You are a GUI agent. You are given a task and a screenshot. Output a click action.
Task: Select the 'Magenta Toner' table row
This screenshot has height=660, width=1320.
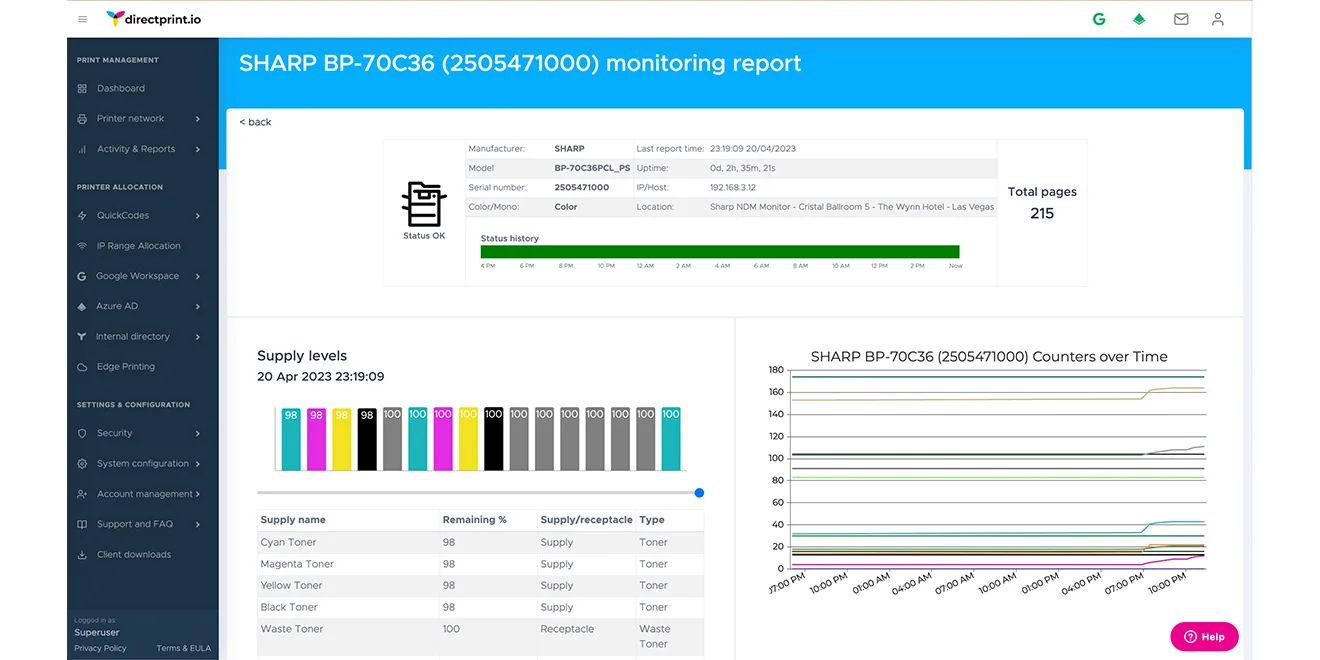[480, 564]
